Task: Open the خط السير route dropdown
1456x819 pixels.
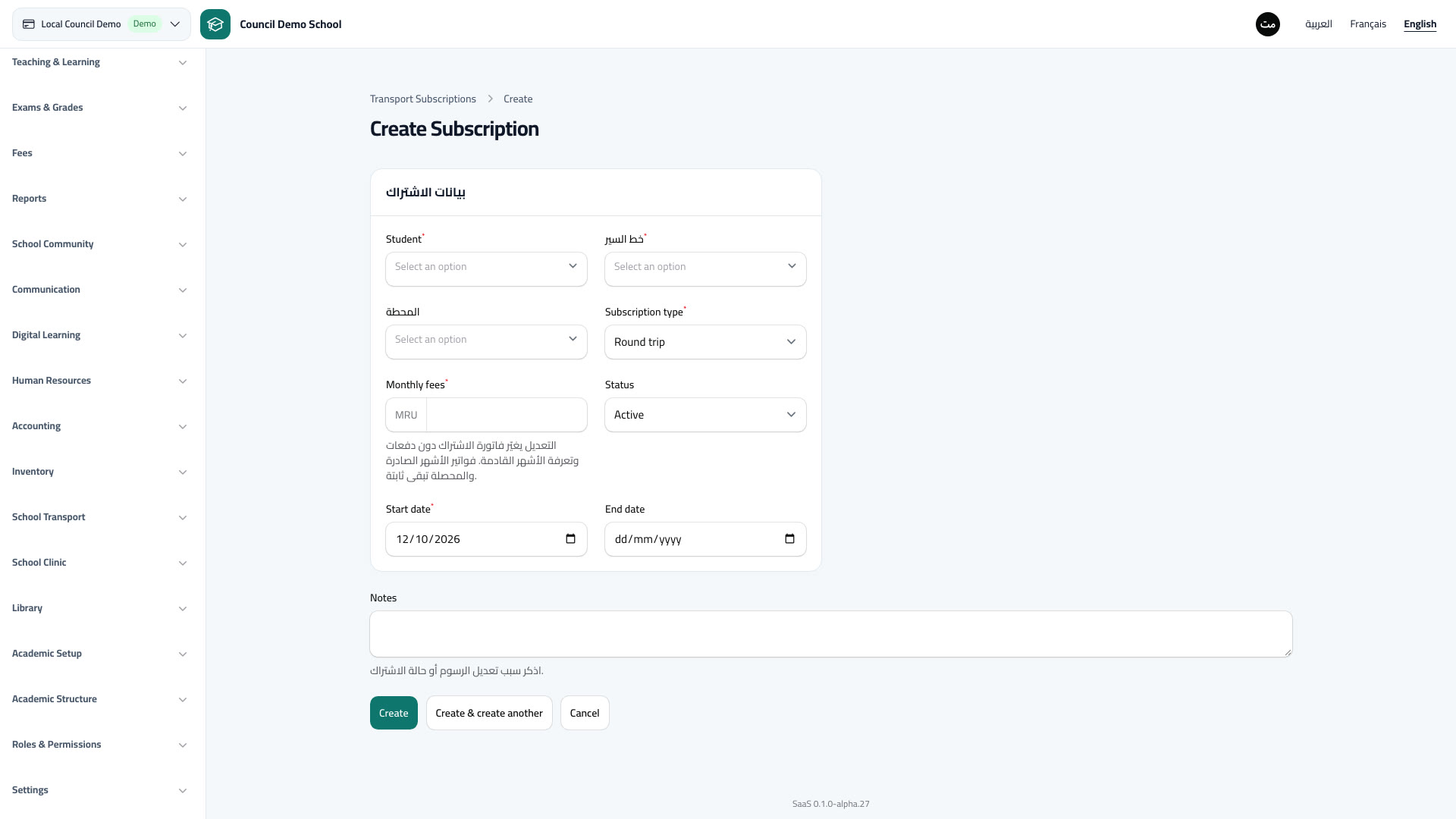Action: pos(705,269)
